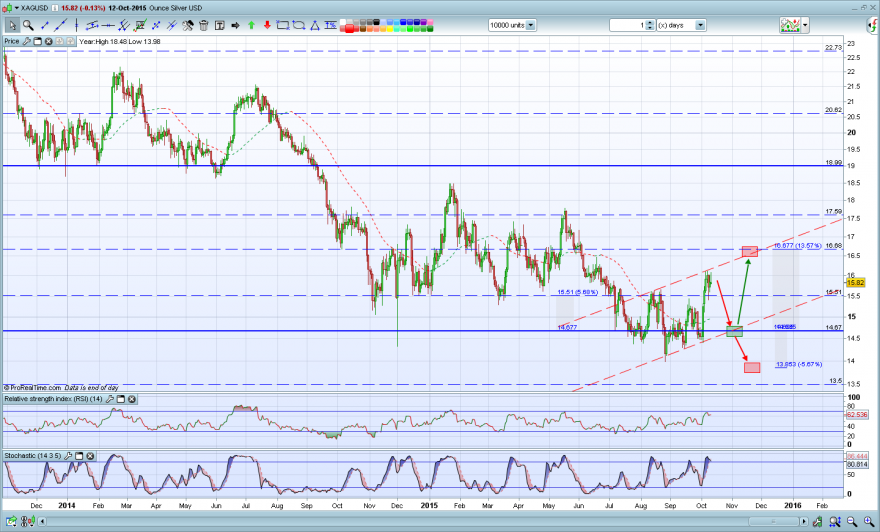Open the 10000 units dropdown
Viewport: 880px width, 532px height.
click(x=531, y=25)
